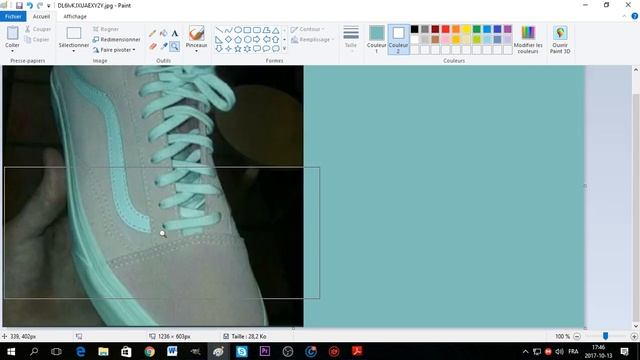
Task: Switch to the Accueil tab
Action: 41,16
